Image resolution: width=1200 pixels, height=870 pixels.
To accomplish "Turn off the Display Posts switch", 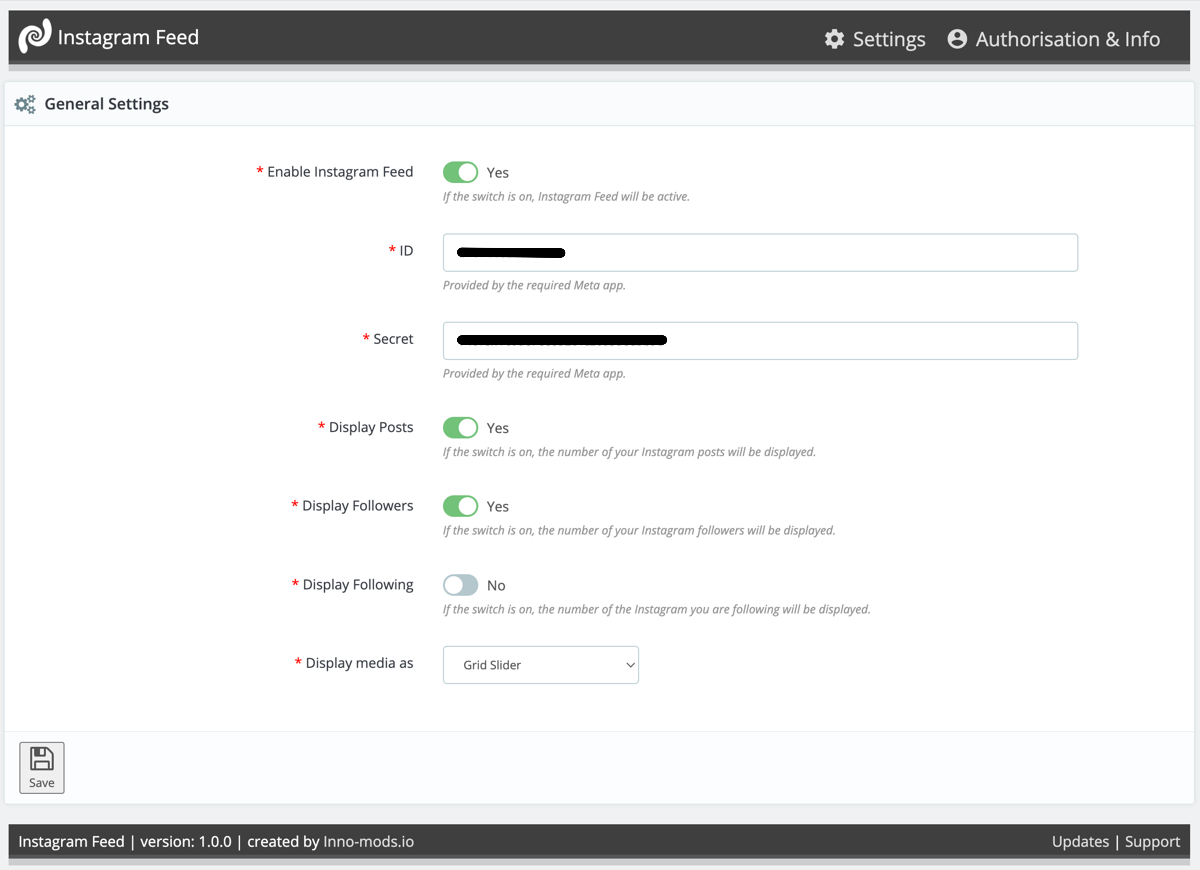I will [460, 427].
